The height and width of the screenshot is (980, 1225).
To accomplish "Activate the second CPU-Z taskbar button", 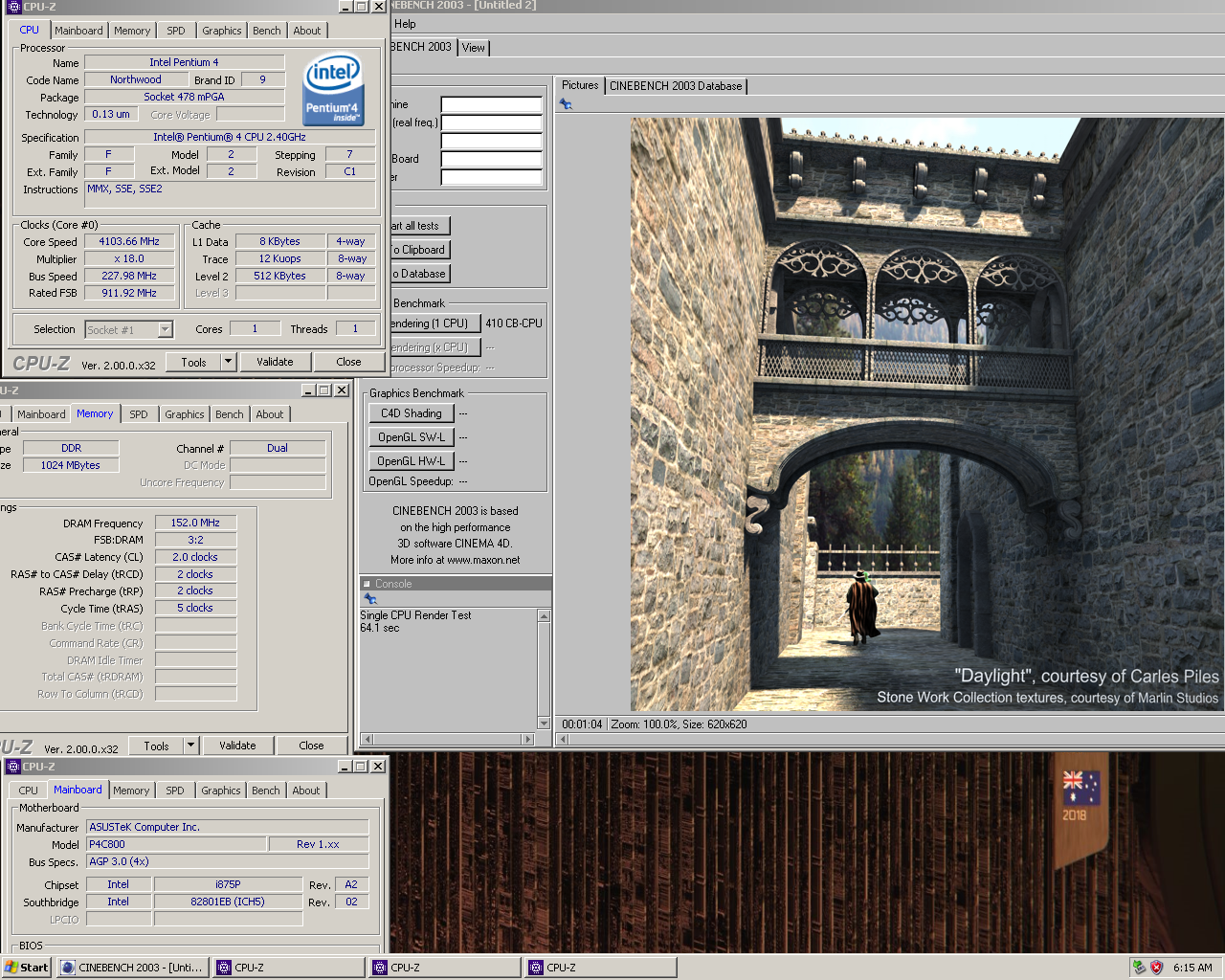I will [445, 968].
